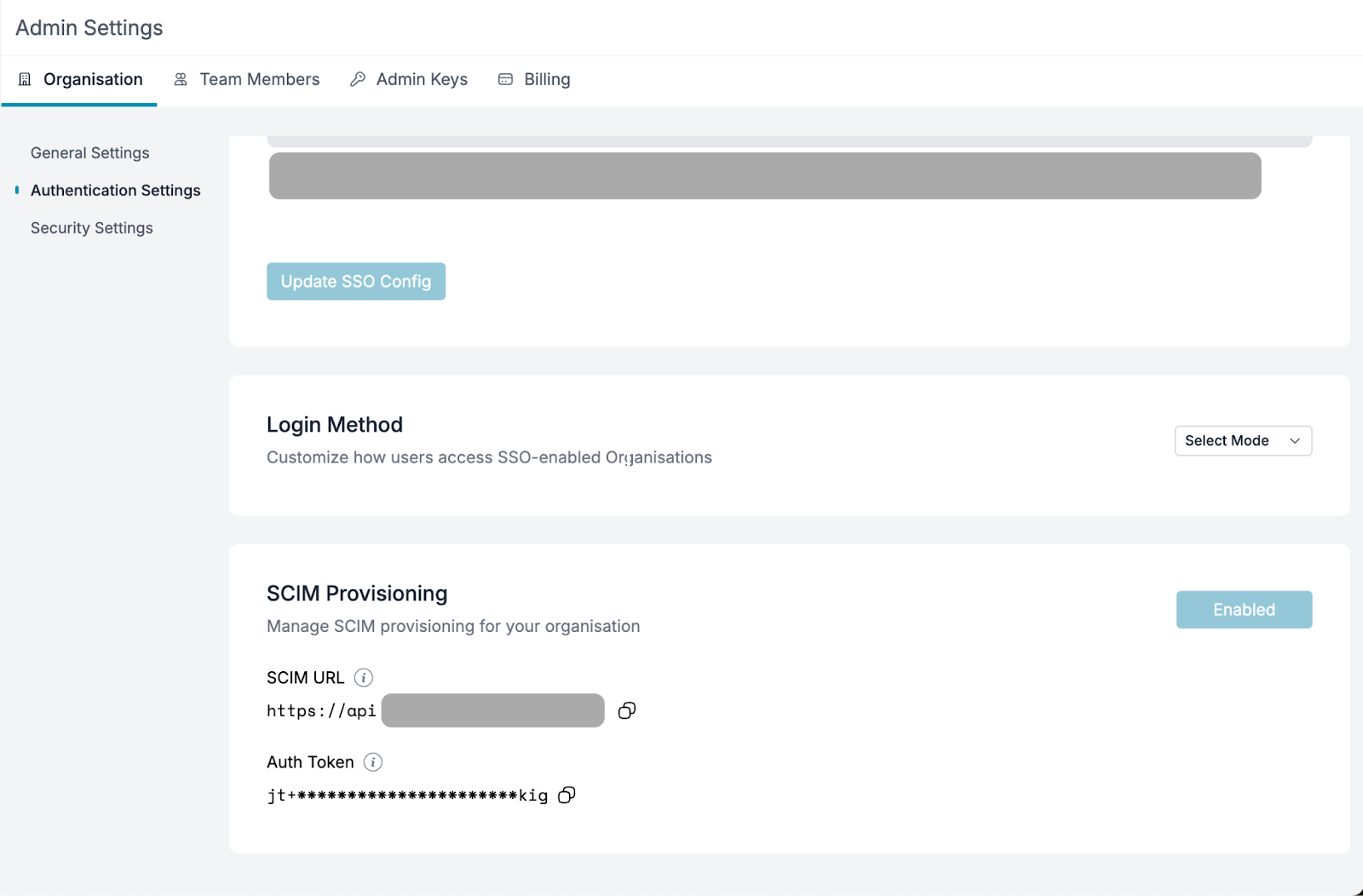Click the redacted SSO configuration field
1363x896 pixels.
(764, 176)
